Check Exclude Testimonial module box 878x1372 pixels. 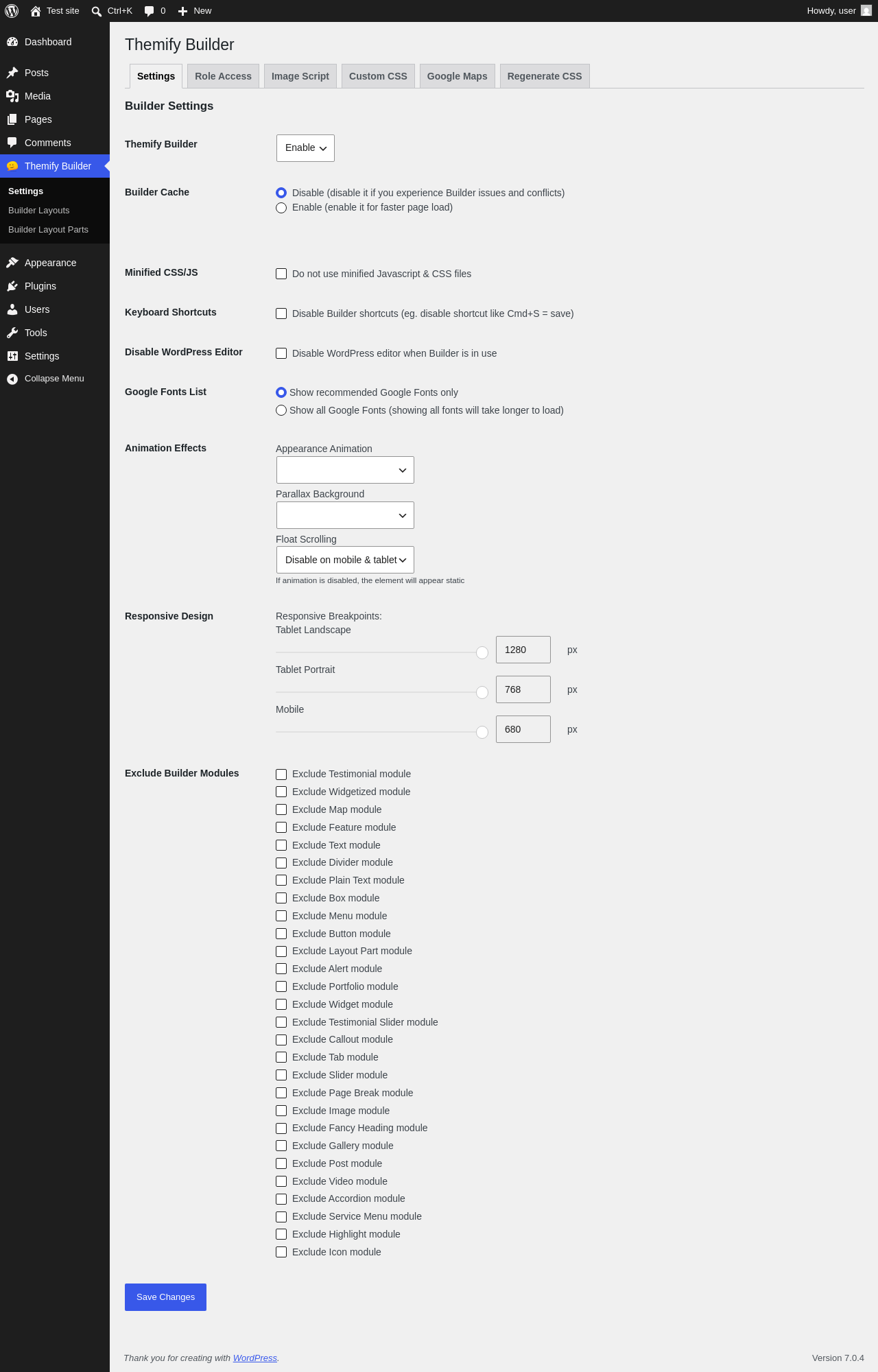tap(281, 774)
